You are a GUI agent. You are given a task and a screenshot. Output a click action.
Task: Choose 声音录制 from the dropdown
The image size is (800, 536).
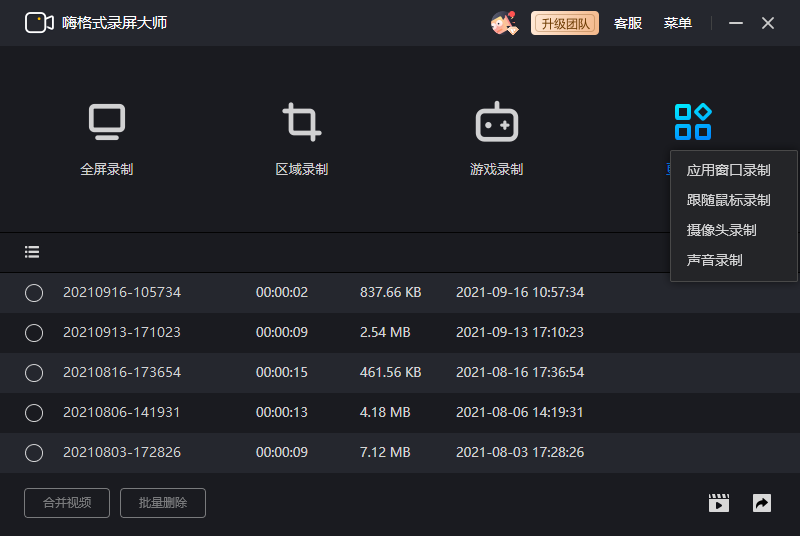click(714, 261)
